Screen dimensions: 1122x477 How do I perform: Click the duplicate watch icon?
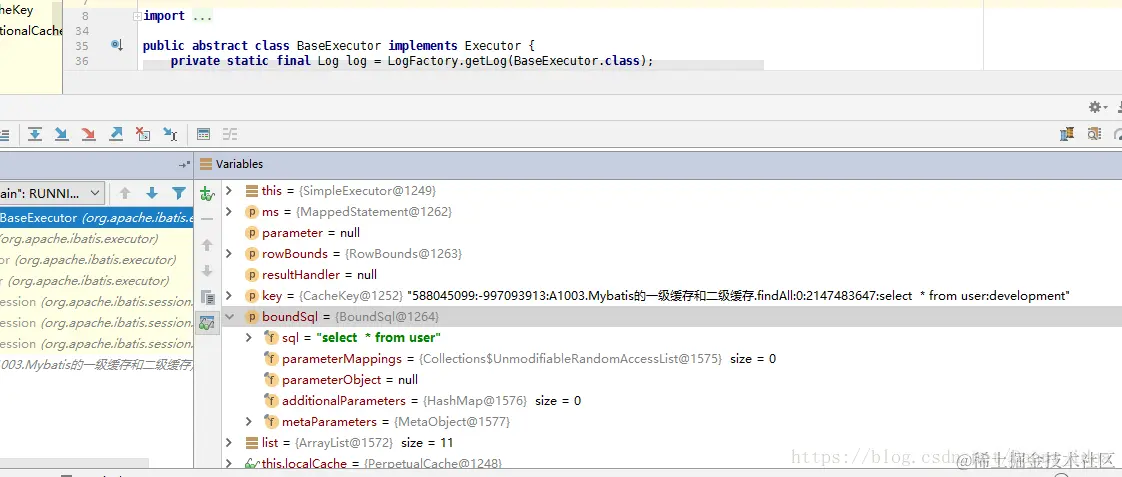[x=207, y=297]
